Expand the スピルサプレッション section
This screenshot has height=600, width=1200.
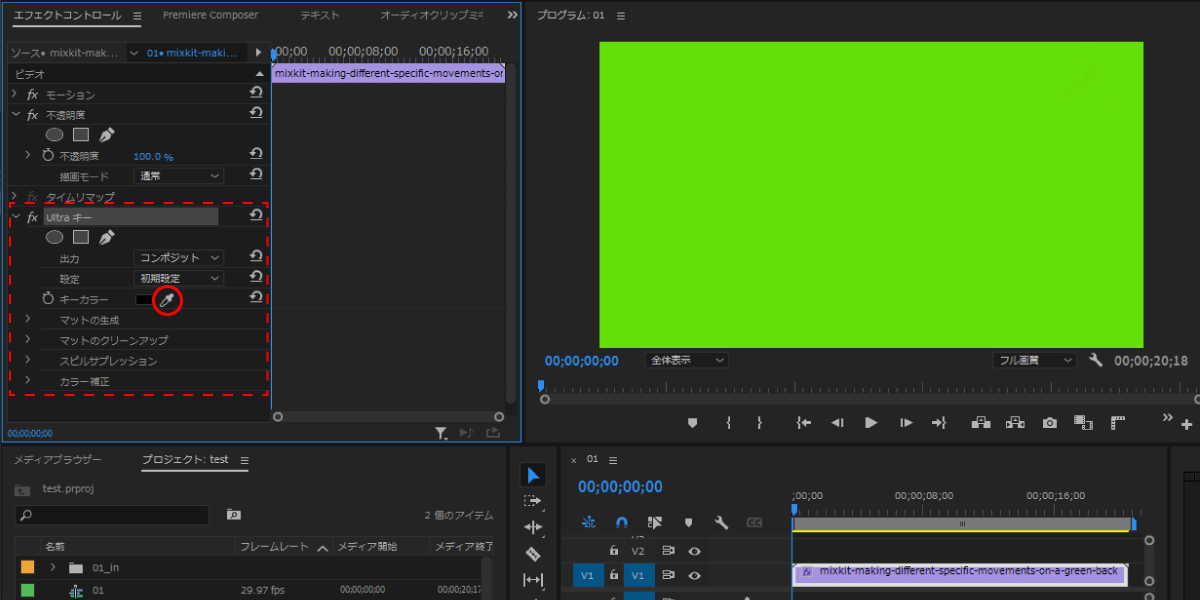(x=27, y=360)
